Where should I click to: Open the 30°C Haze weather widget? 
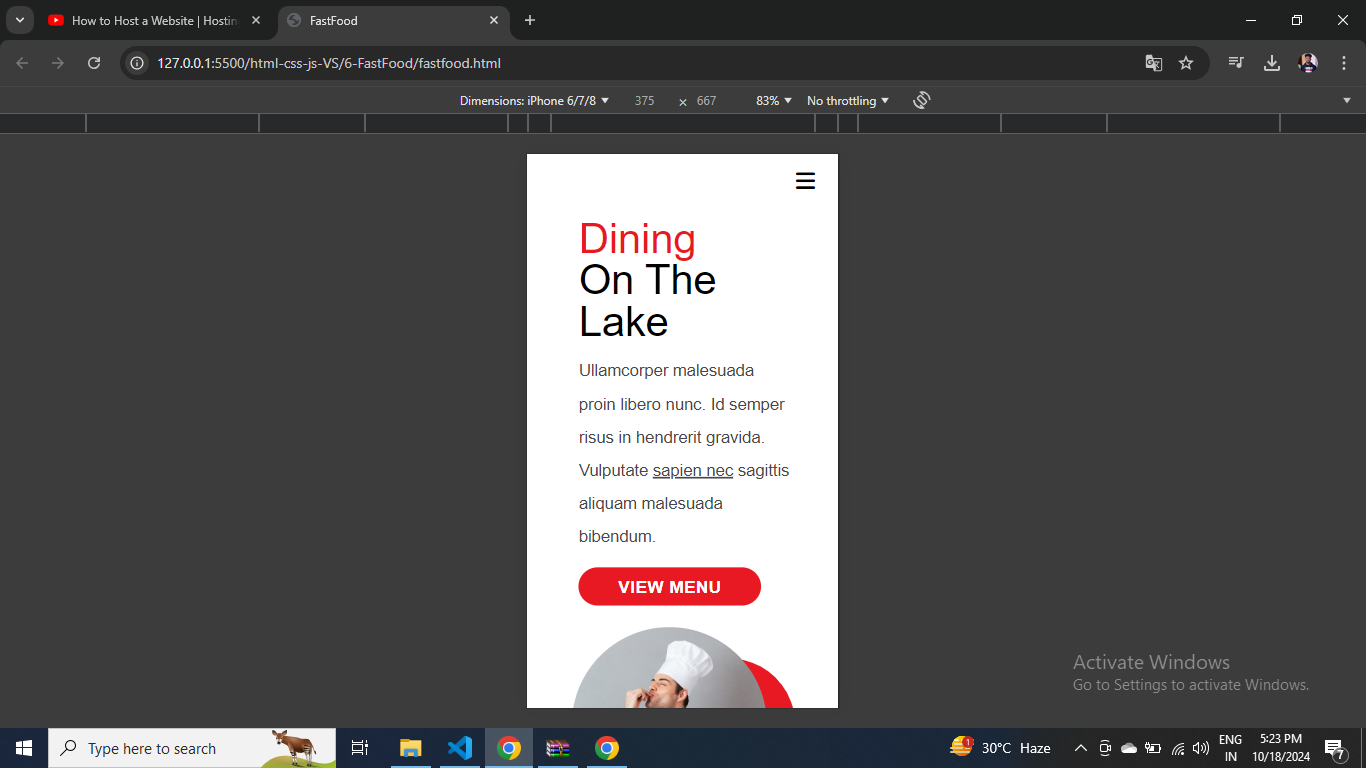(1000, 748)
